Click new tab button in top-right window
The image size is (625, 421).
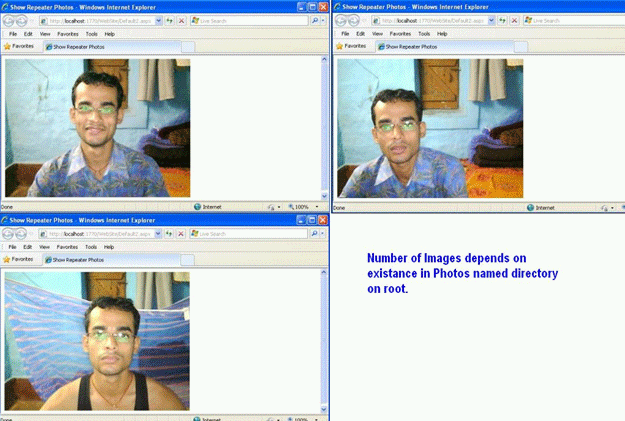(521, 47)
